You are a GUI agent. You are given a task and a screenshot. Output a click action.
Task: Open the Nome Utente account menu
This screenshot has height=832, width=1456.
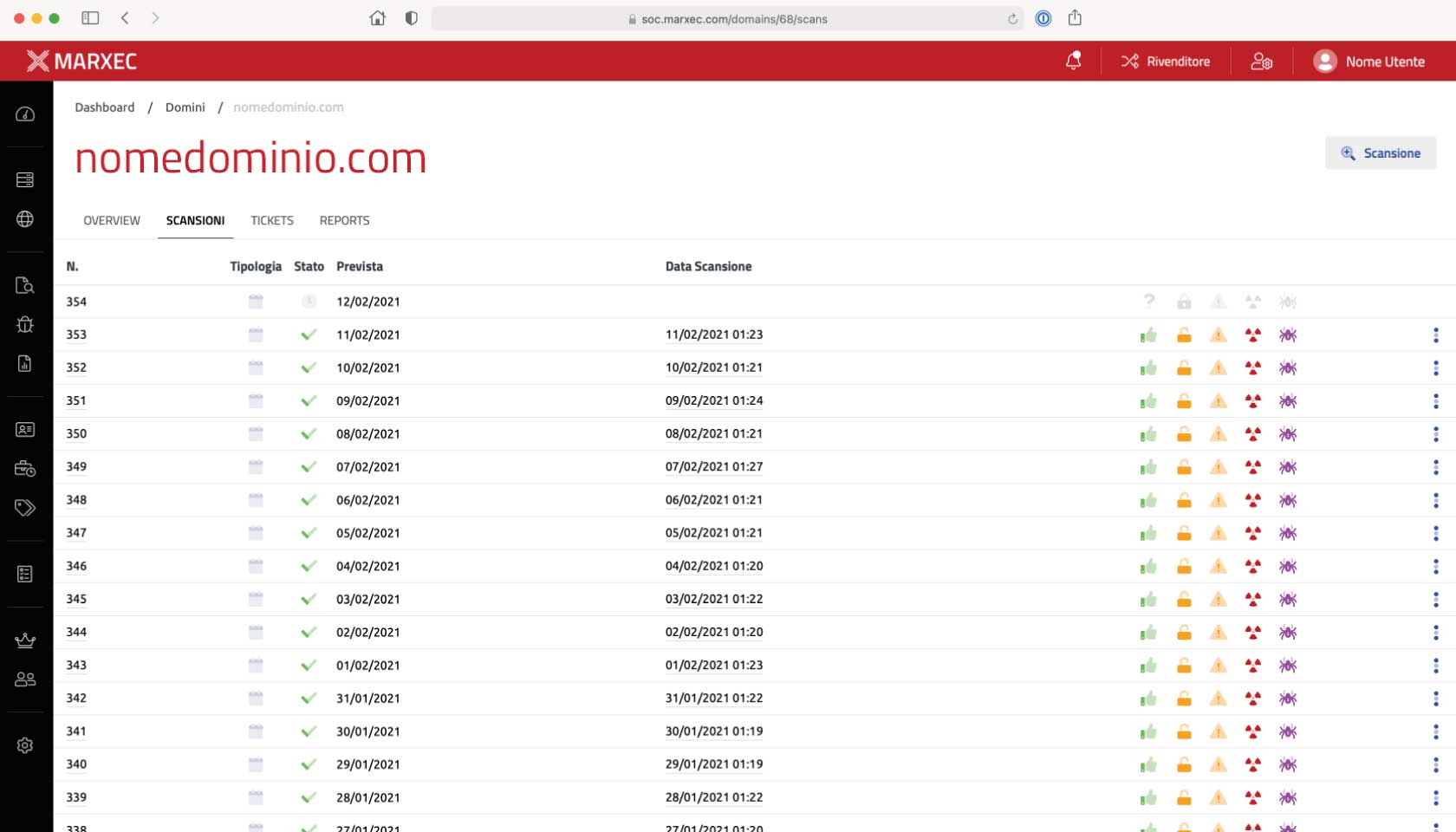[x=1369, y=62]
